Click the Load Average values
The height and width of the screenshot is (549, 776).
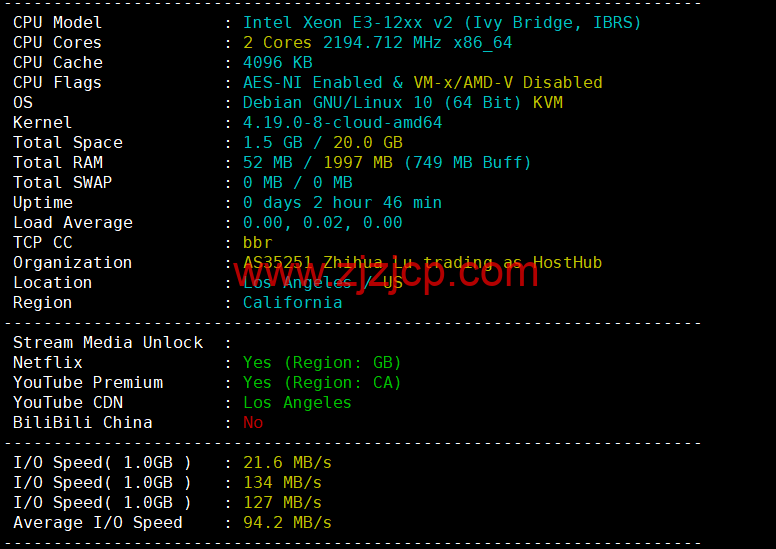pyautogui.click(x=322, y=222)
